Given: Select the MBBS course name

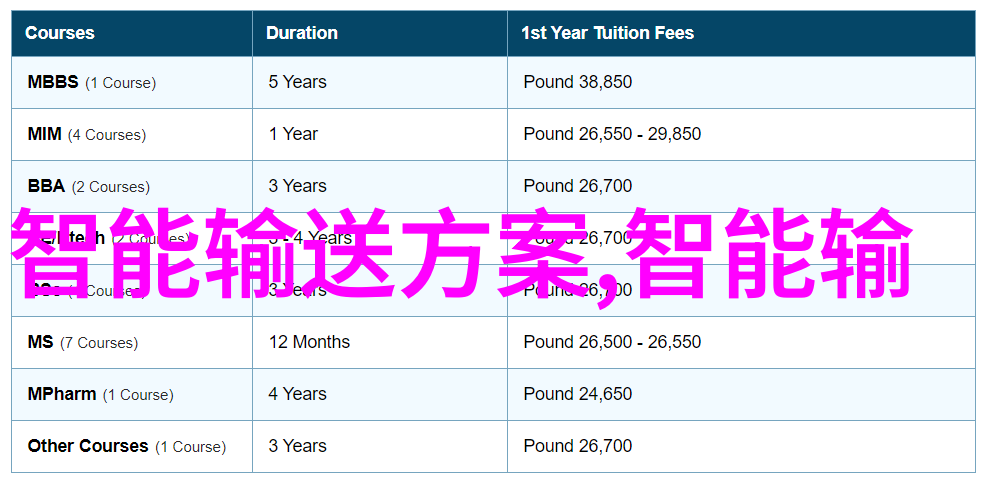Looking at the screenshot, I should tap(53, 82).
